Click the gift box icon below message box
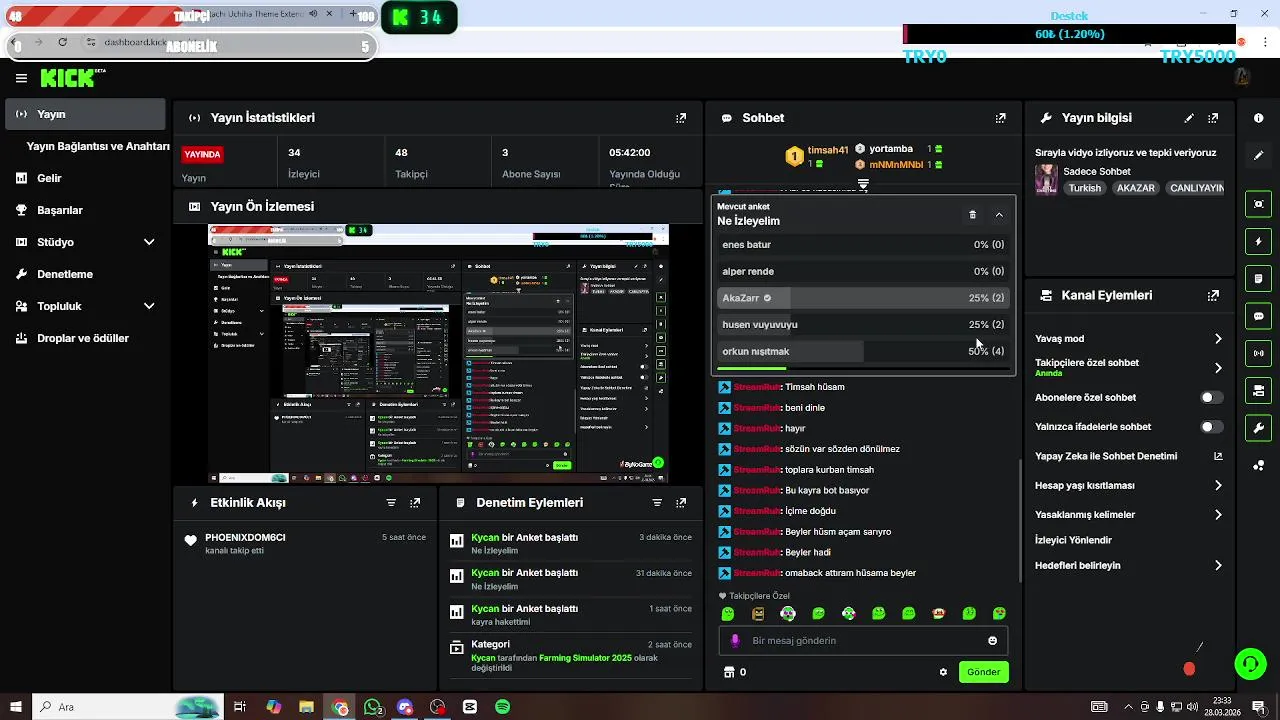 pos(729,672)
